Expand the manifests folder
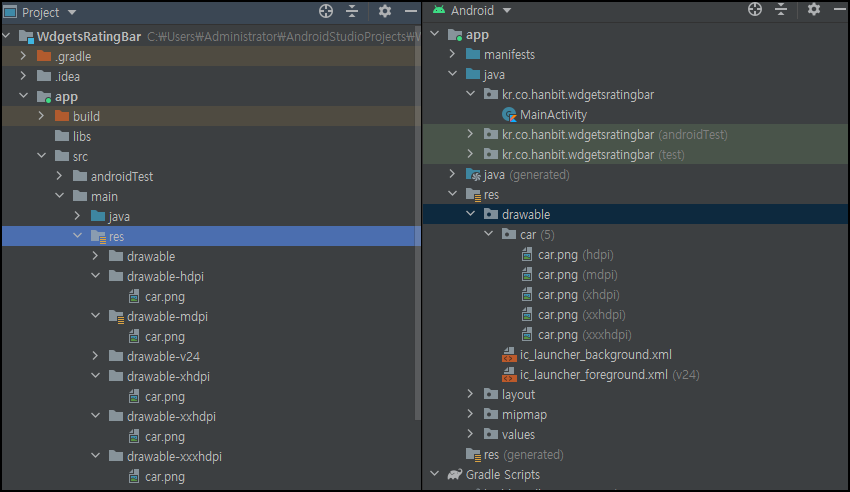This screenshot has width=850, height=492. 452,54
